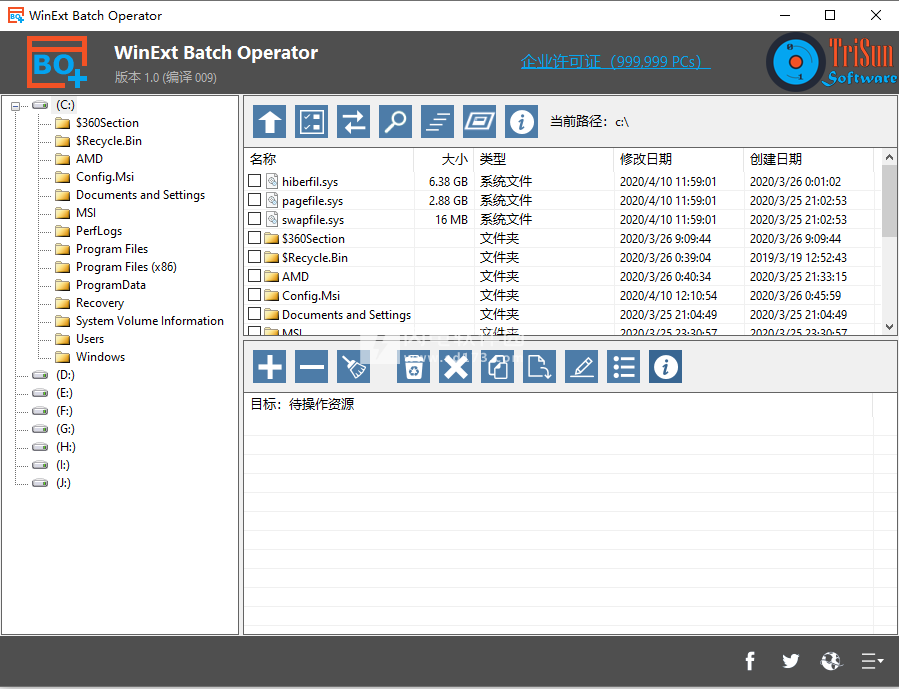Select the (D:) drive in the tree
Screen dimensions: 899x689
click(65, 375)
